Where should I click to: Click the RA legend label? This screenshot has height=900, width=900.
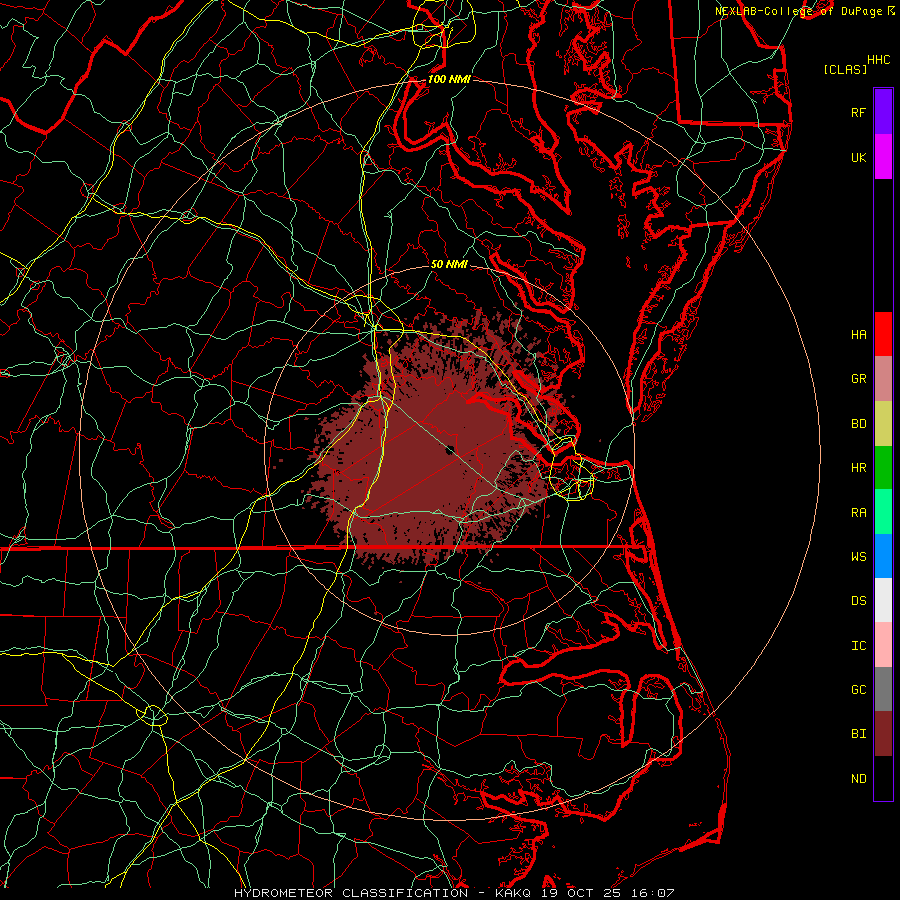(x=858, y=513)
